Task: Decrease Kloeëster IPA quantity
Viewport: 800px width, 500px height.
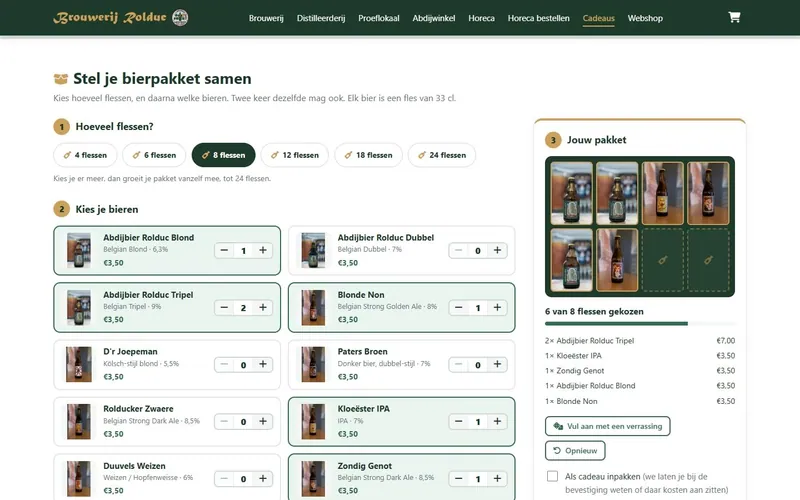Action: pyautogui.click(x=458, y=421)
